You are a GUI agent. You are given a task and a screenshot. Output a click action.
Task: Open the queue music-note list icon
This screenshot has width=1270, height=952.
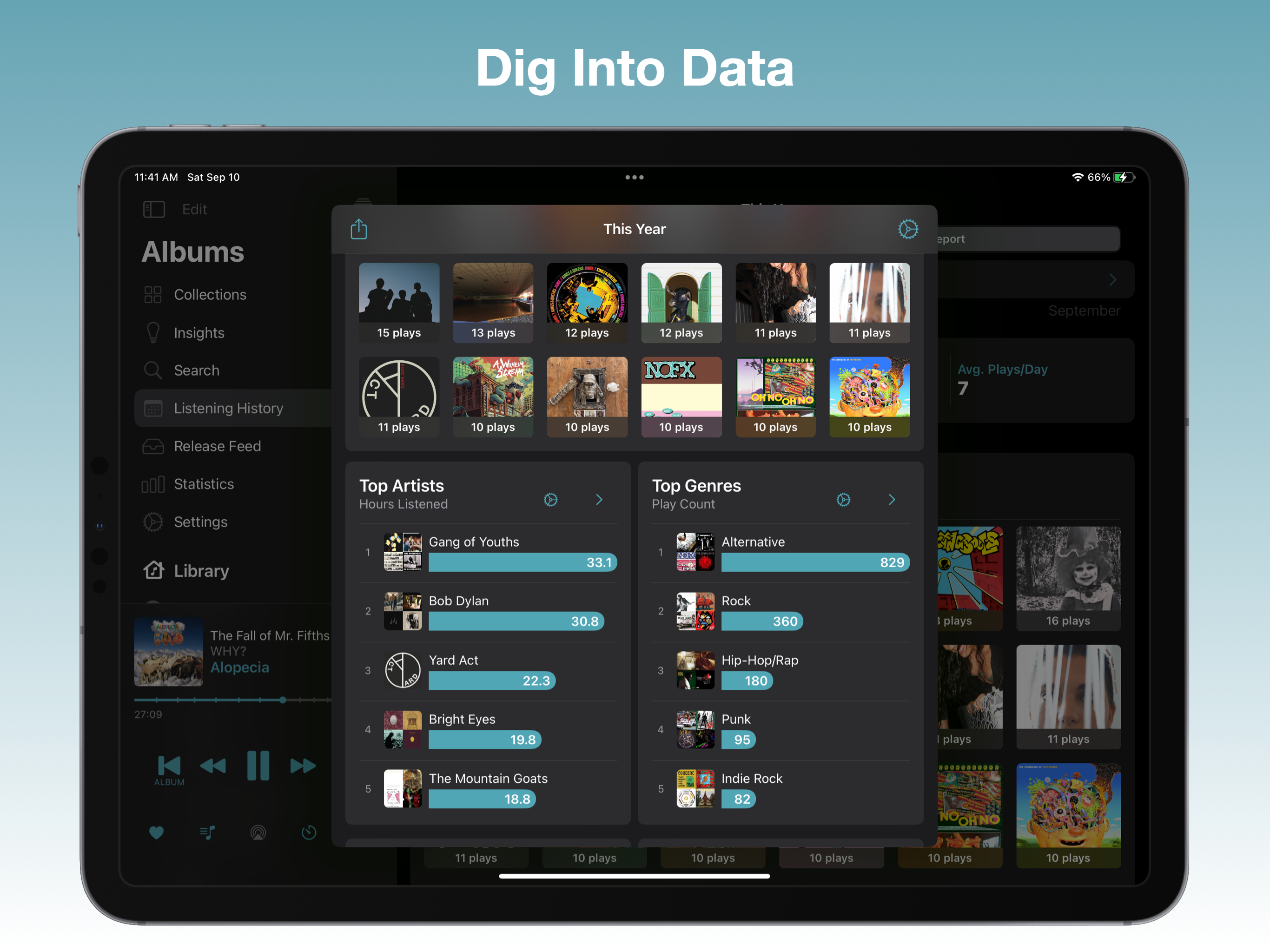(x=207, y=833)
